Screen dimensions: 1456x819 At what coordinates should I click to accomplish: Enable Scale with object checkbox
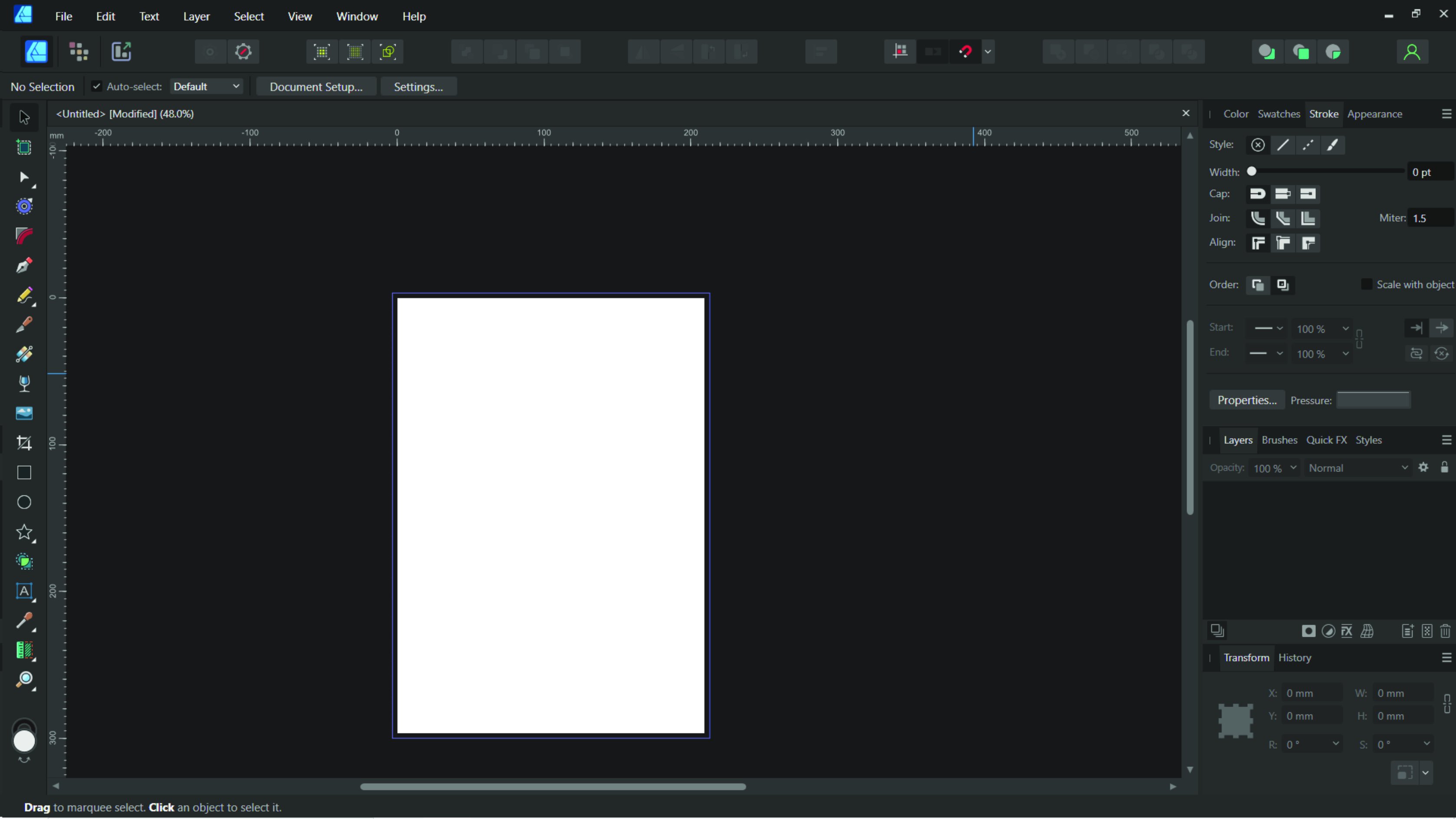pyautogui.click(x=1367, y=284)
